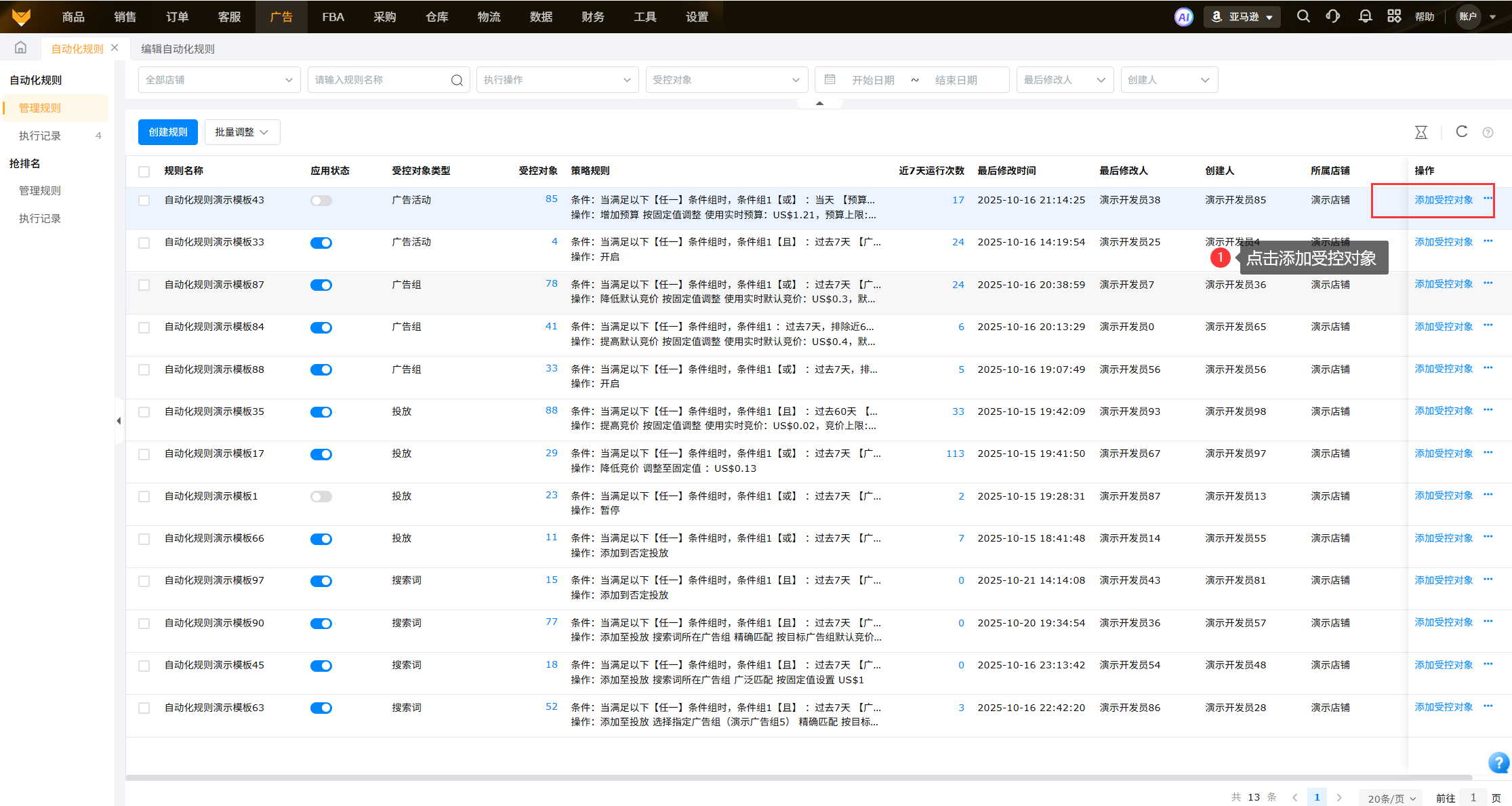Click the 请输入规则名称 search field
The width and height of the screenshot is (1512, 806).
(380, 80)
